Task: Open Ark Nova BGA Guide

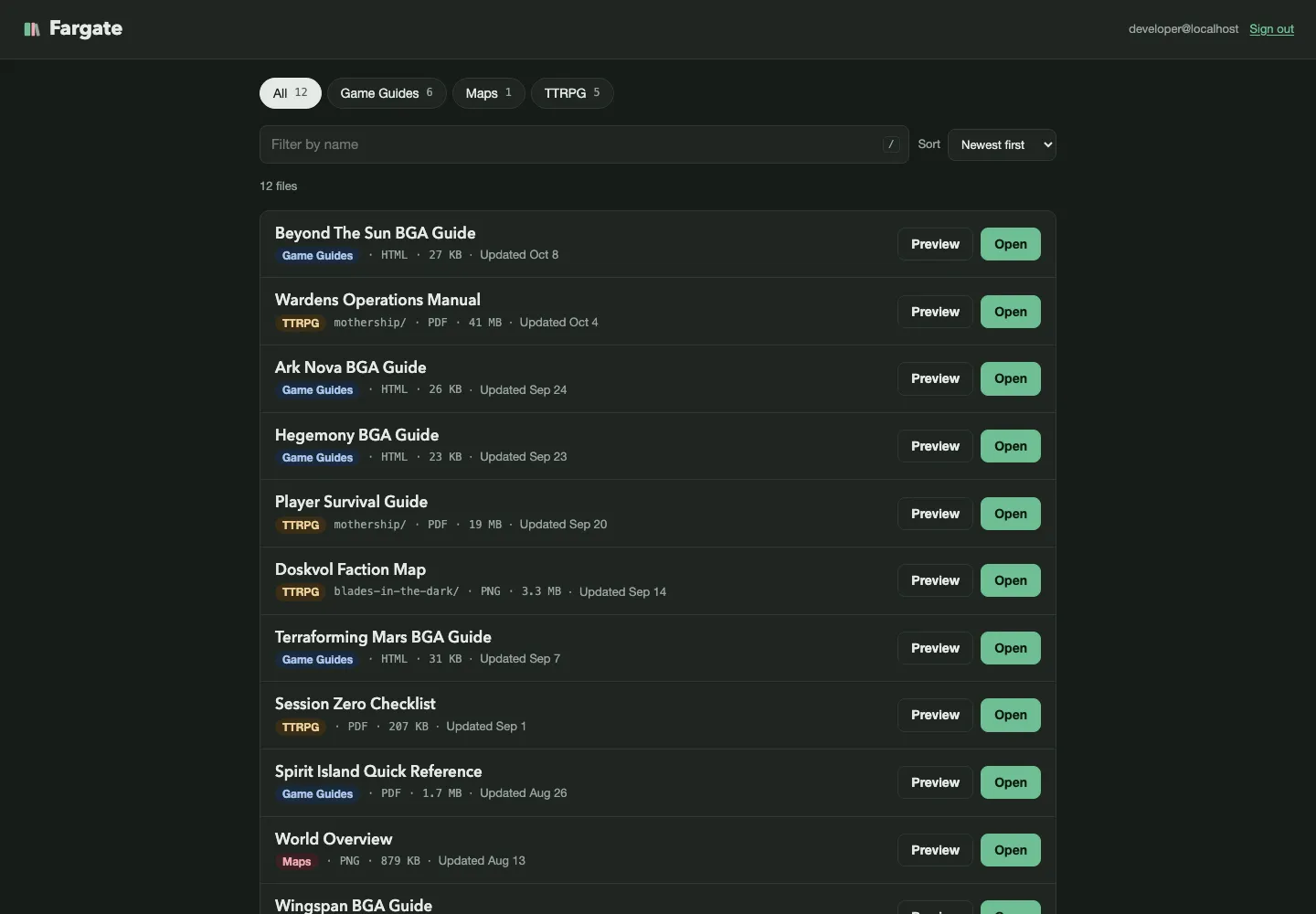Action: tap(1011, 378)
